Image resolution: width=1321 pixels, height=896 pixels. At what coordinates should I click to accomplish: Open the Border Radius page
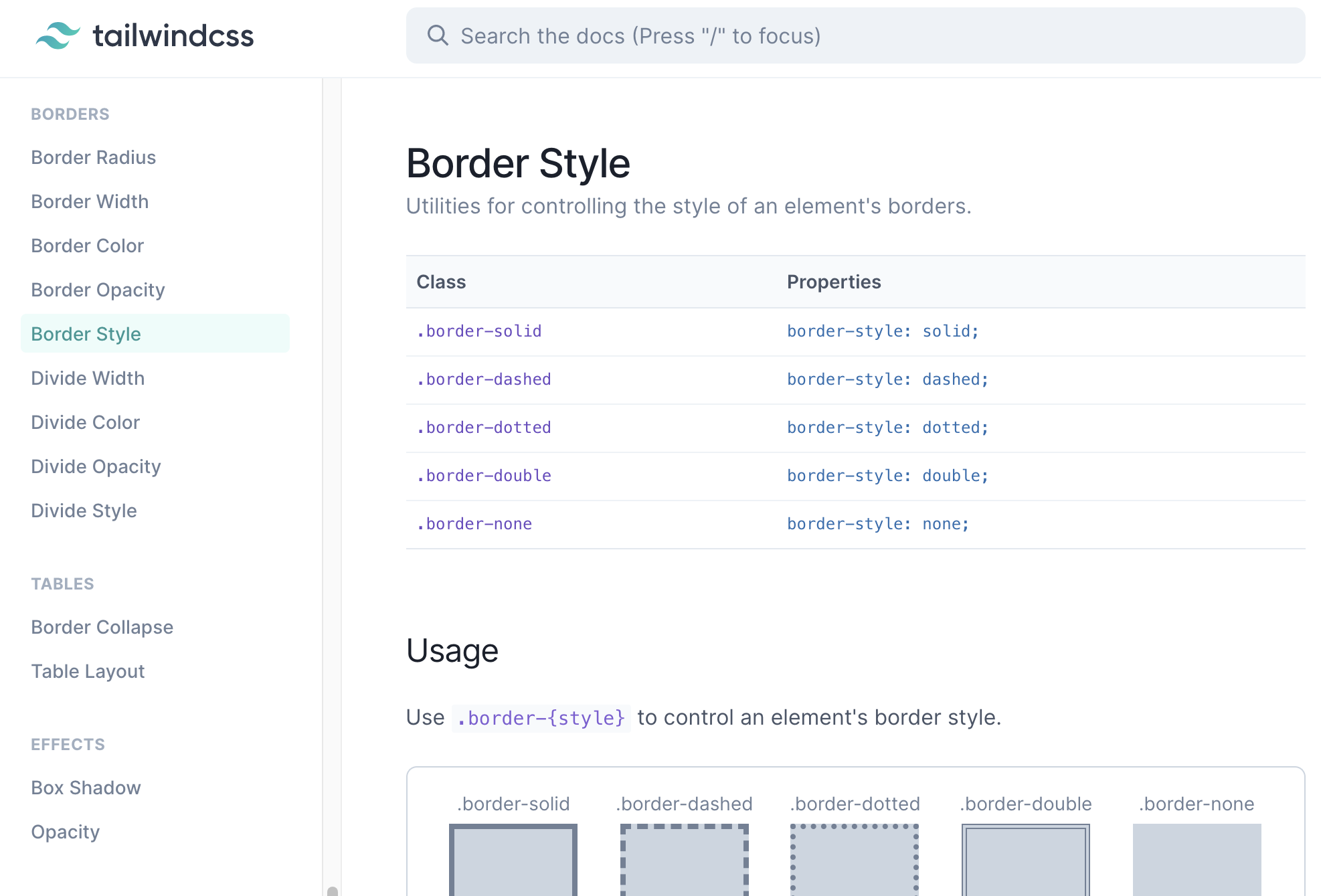tap(93, 157)
